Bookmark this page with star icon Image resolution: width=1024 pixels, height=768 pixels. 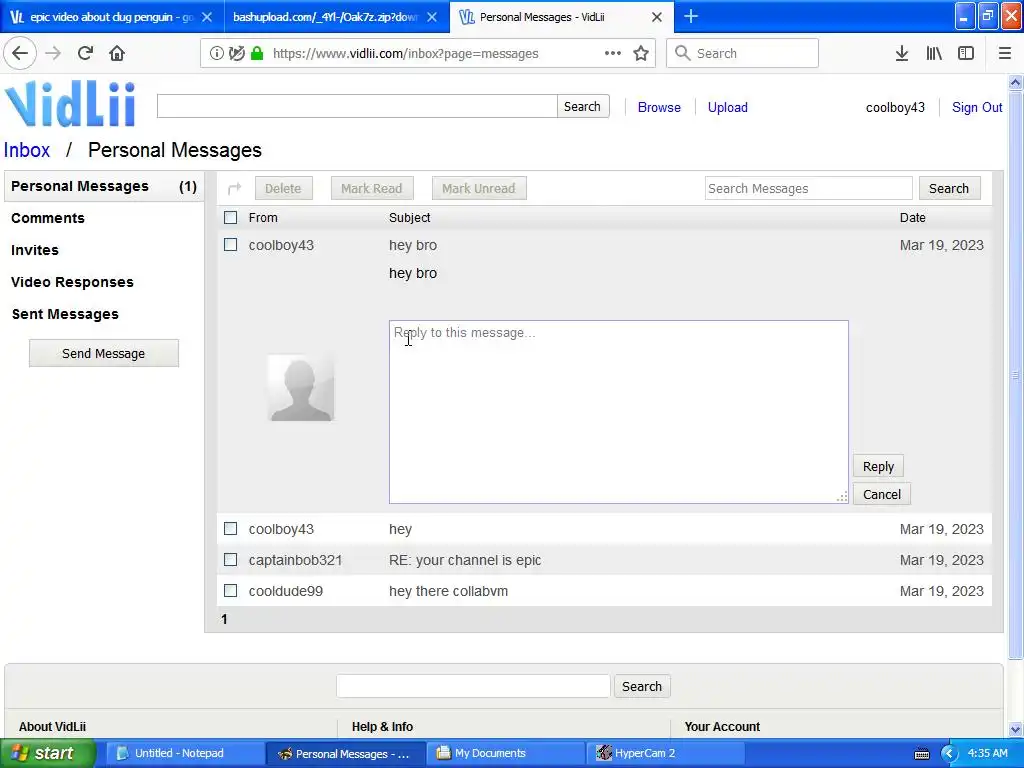point(641,54)
